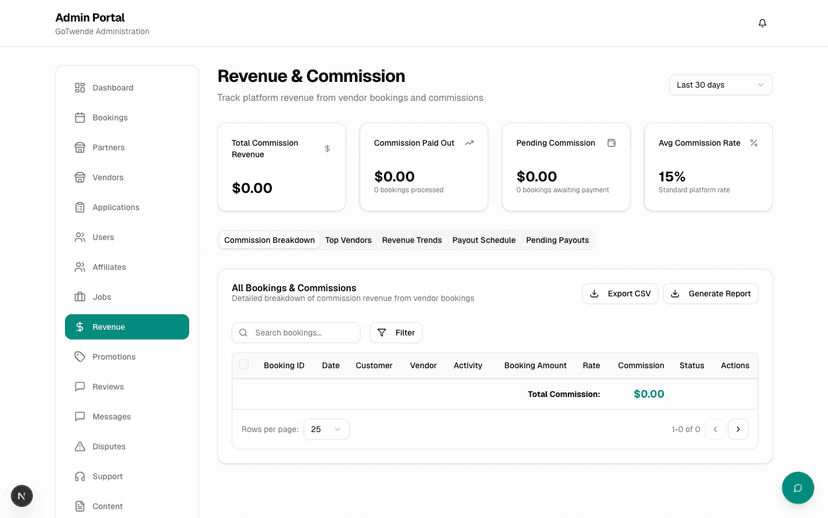
Task: Sort by Booking ID column header
Action: pos(284,365)
